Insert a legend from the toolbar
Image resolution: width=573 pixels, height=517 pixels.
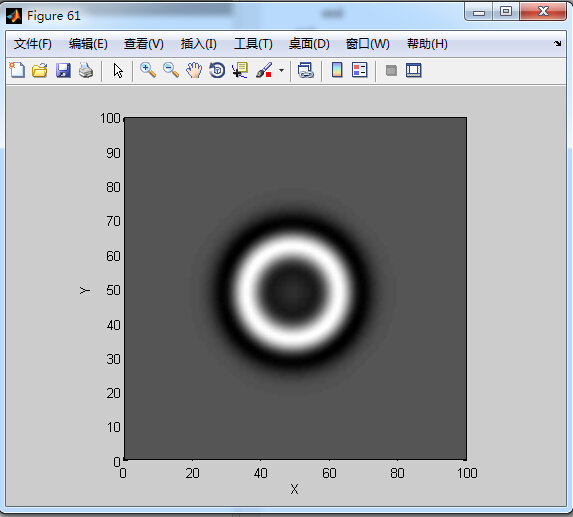(x=360, y=70)
